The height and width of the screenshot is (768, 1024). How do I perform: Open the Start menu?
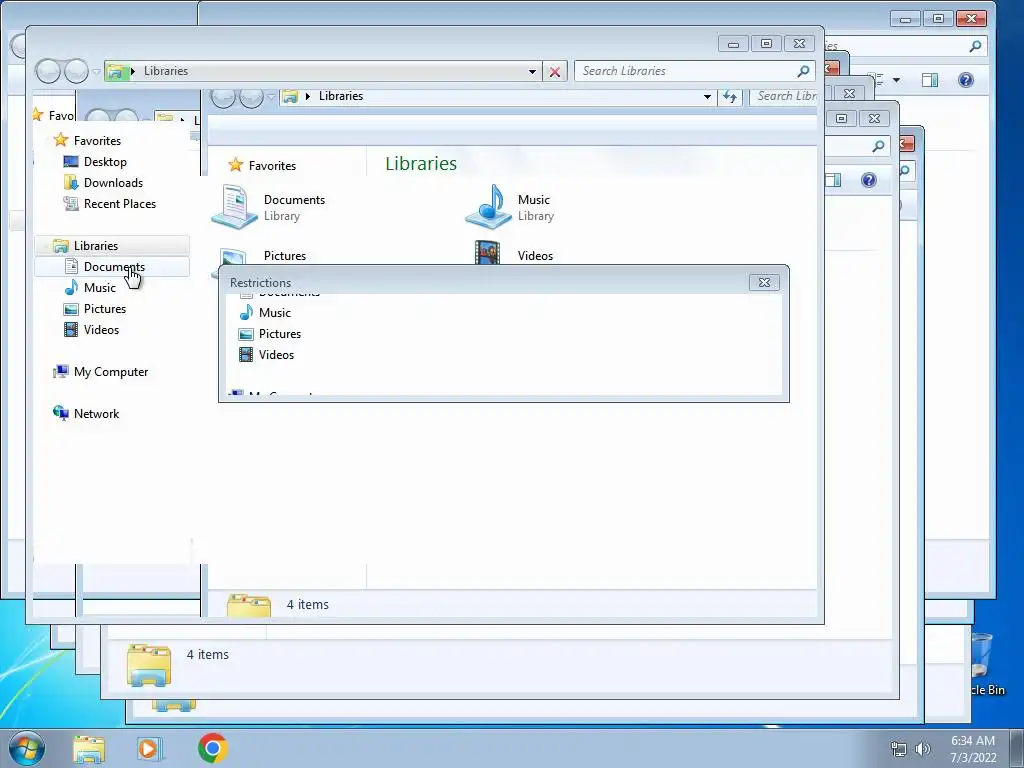[26, 748]
